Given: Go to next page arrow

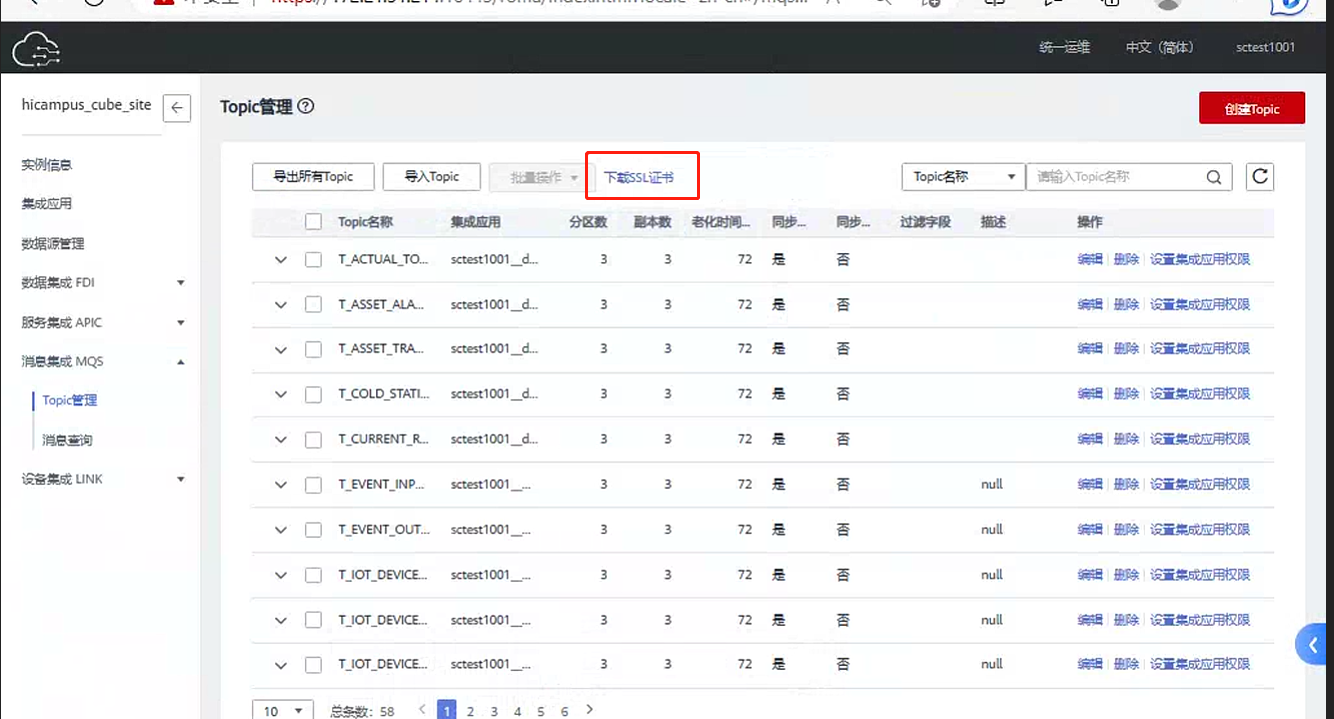Looking at the screenshot, I should point(590,710).
